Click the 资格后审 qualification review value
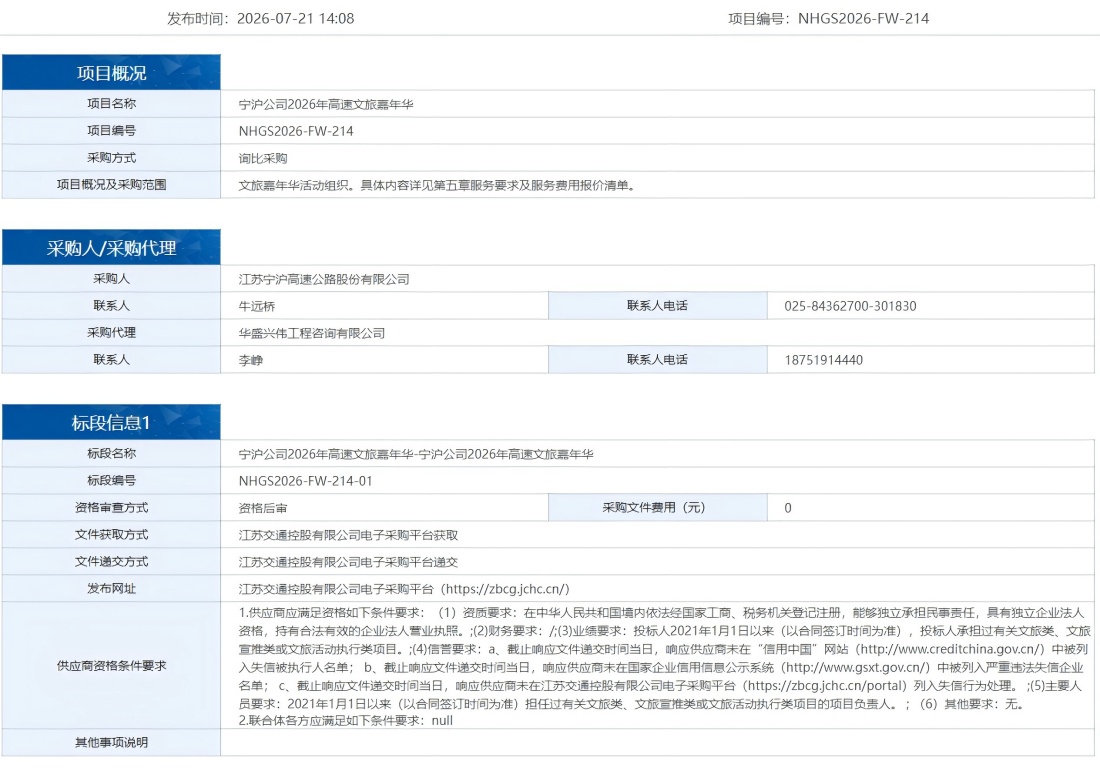 pyautogui.click(x=263, y=509)
